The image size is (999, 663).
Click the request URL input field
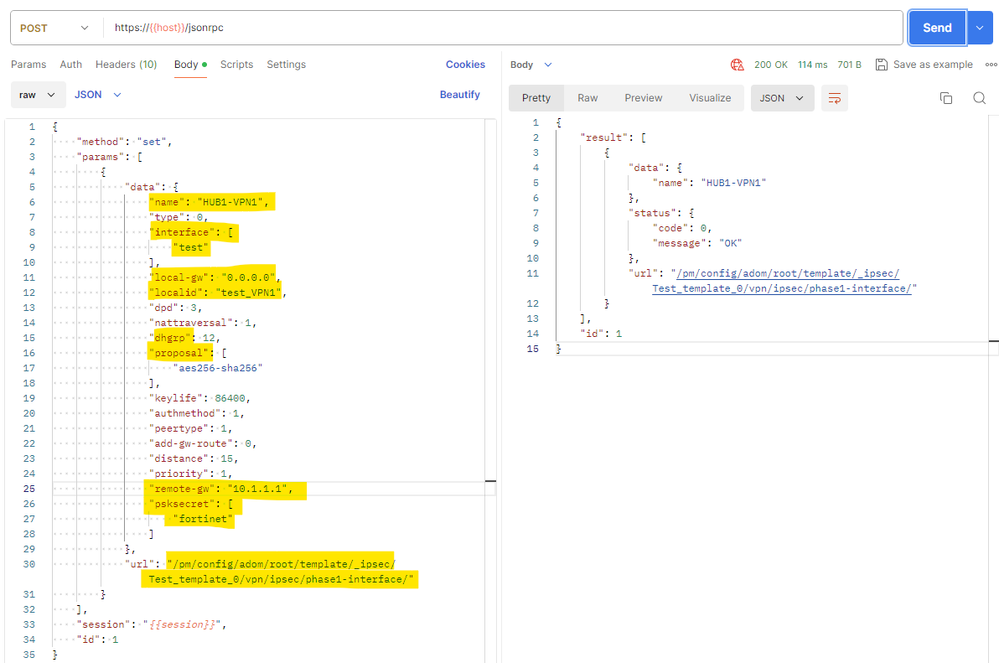pos(500,28)
